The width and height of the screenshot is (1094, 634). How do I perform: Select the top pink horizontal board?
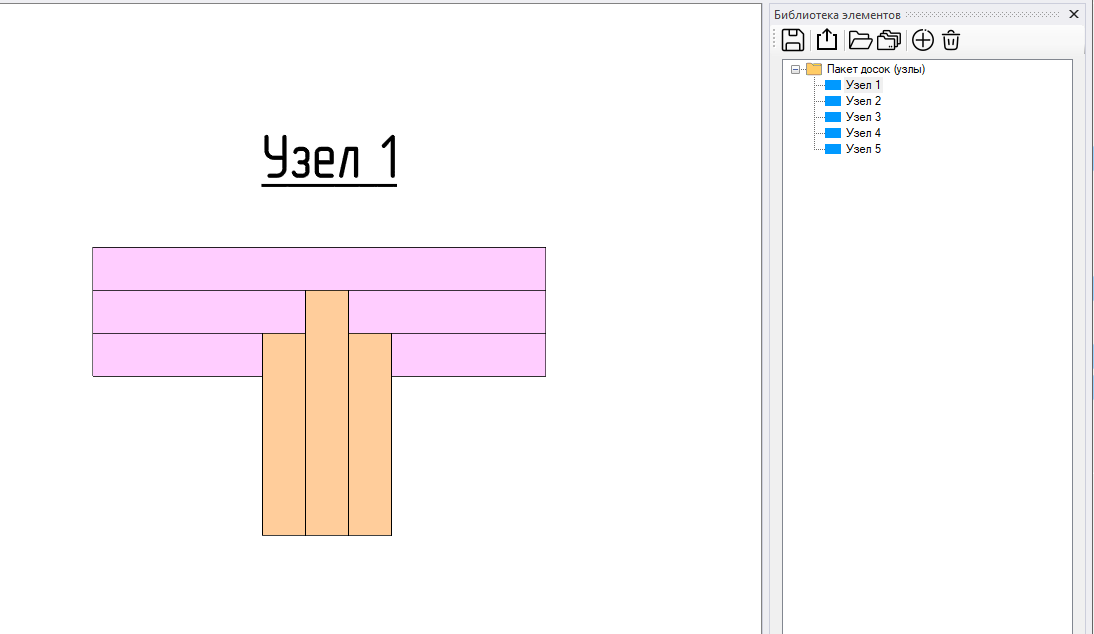pyautogui.click(x=318, y=268)
